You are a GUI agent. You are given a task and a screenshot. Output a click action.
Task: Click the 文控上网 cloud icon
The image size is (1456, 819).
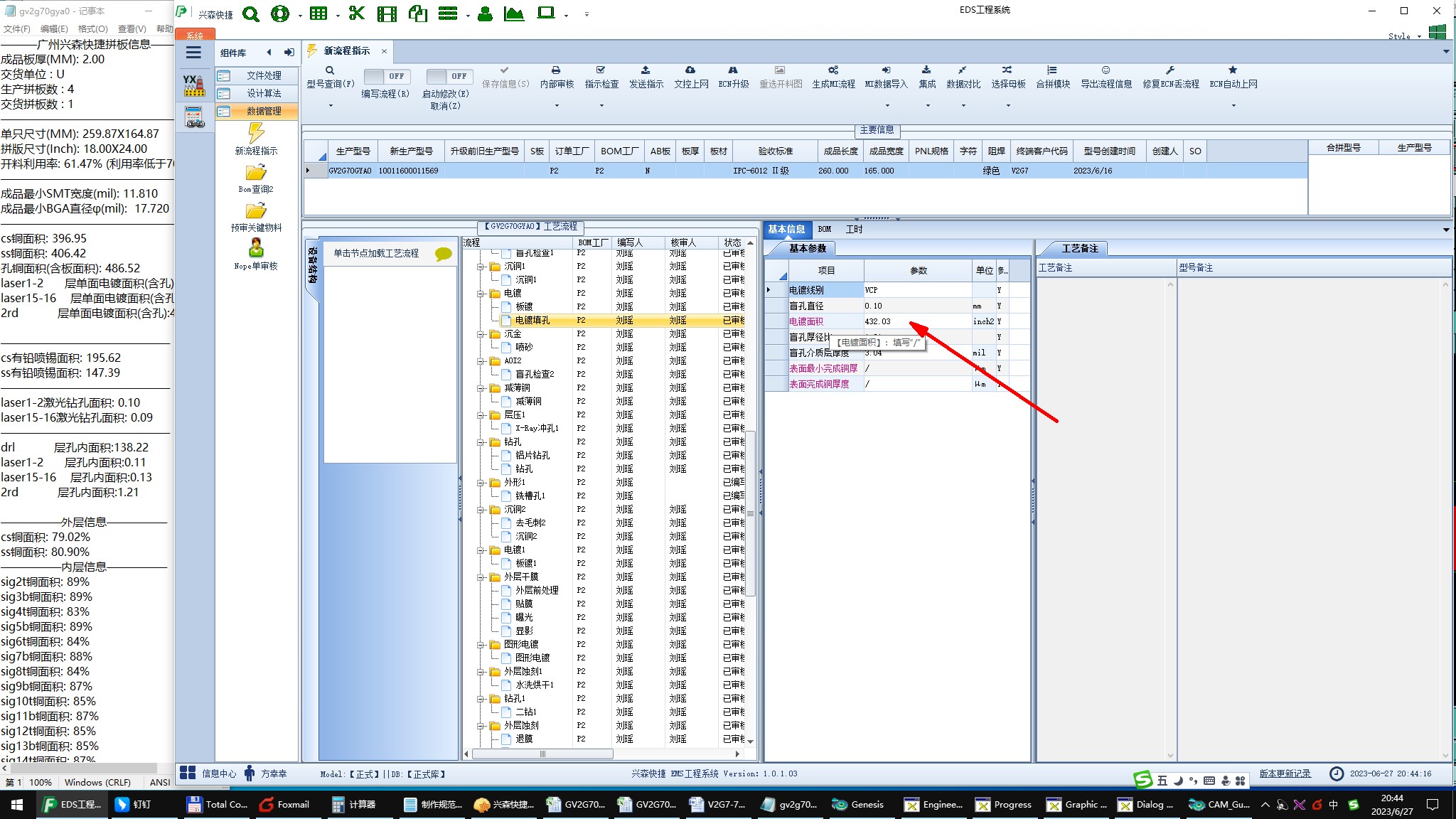(x=690, y=70)
